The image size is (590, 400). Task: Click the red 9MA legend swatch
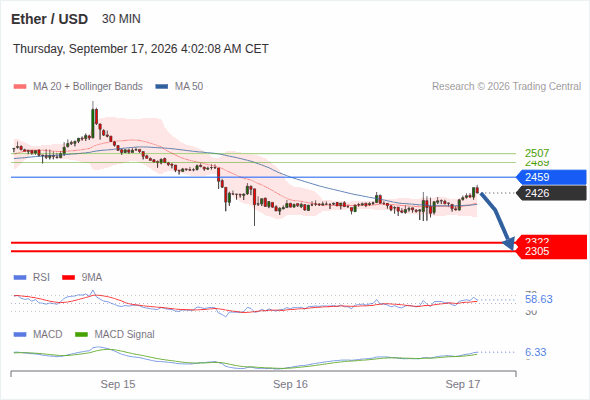(x=68, y=278)
